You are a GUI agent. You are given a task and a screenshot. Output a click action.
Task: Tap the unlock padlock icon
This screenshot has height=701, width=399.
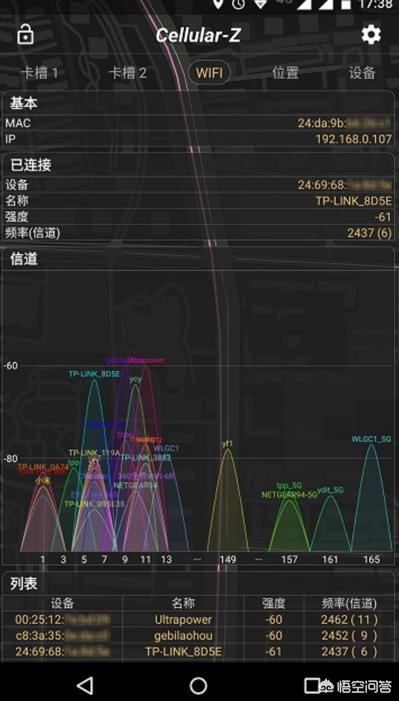point(25,35)
